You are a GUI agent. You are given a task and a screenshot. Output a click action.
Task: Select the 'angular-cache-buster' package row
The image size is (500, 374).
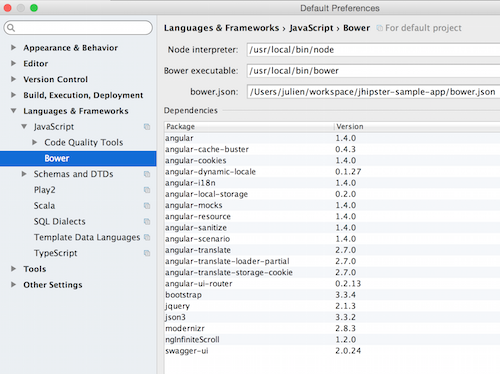(332, 149)
